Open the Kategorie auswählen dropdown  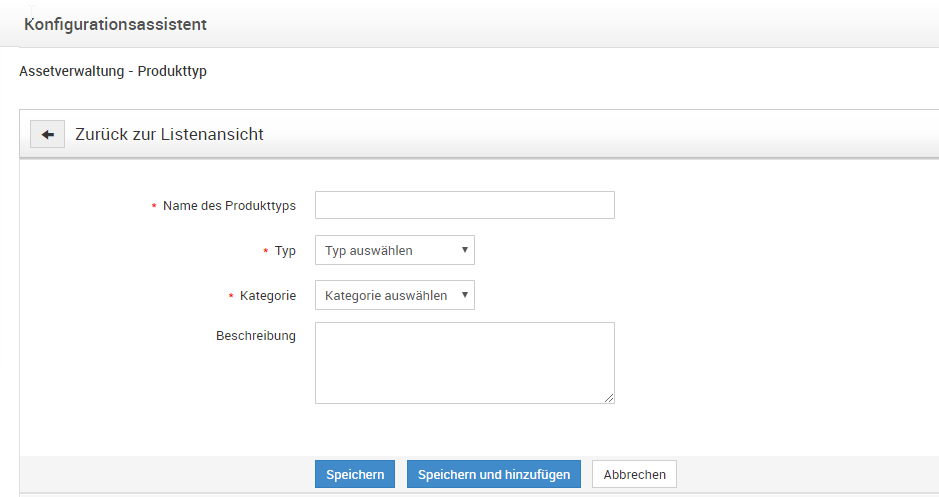[x=395, y=295]
